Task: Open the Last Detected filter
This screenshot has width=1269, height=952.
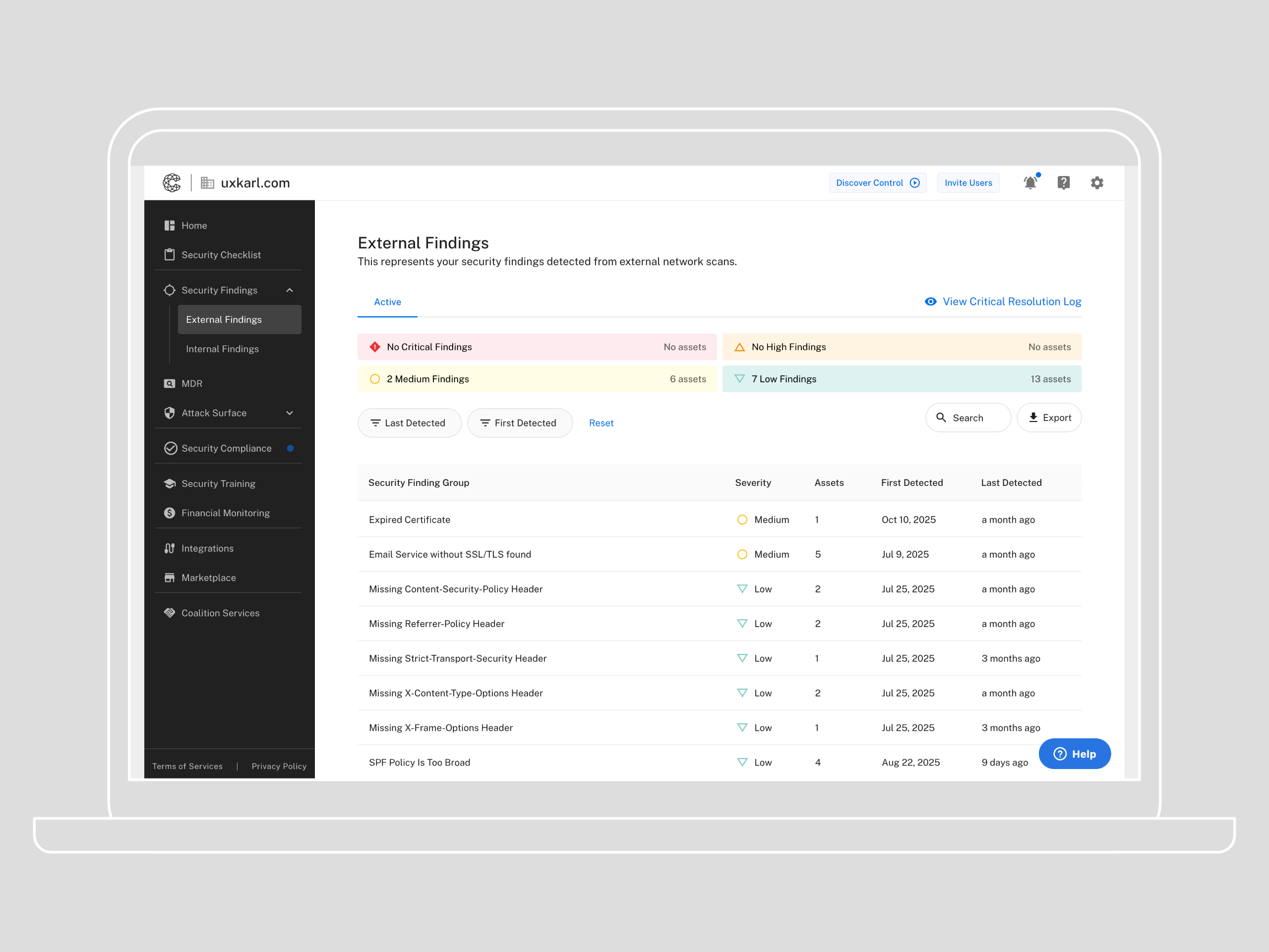Action: tap(409, 422)
